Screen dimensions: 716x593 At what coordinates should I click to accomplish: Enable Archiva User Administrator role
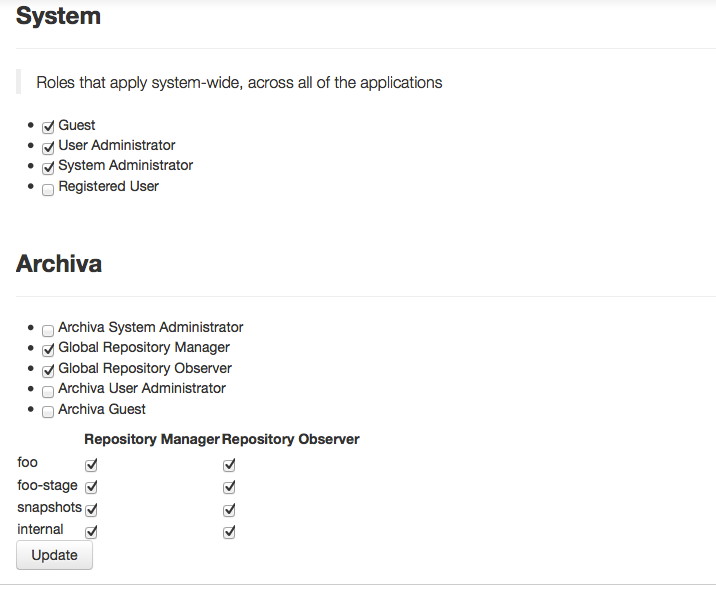click(48, 390)
